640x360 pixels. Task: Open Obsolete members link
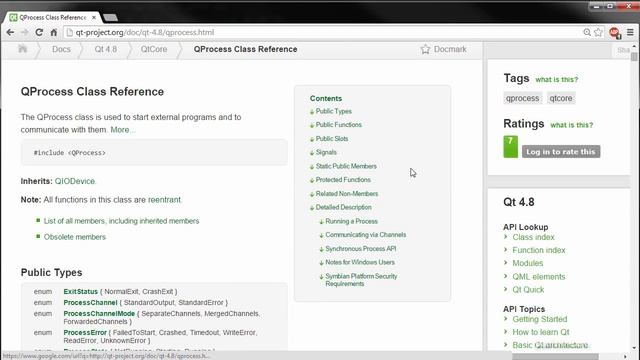pyautogui.click(x=75, y=237)
